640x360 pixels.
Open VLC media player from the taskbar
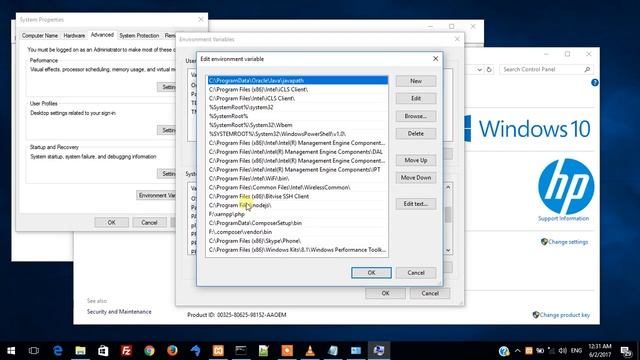pyautogui.click(x=310, y=351)
